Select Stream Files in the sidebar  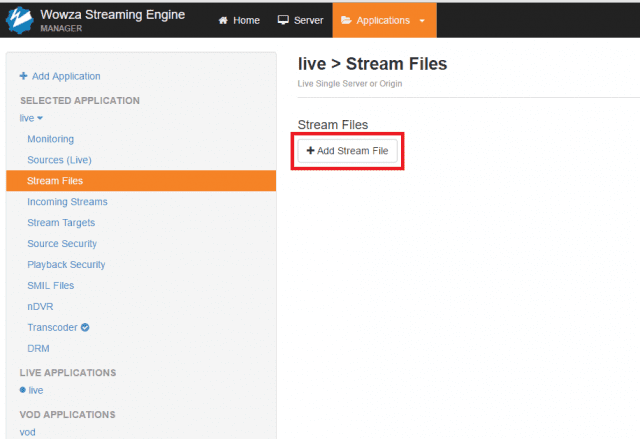pyautogui.click(x=141, y=181)
